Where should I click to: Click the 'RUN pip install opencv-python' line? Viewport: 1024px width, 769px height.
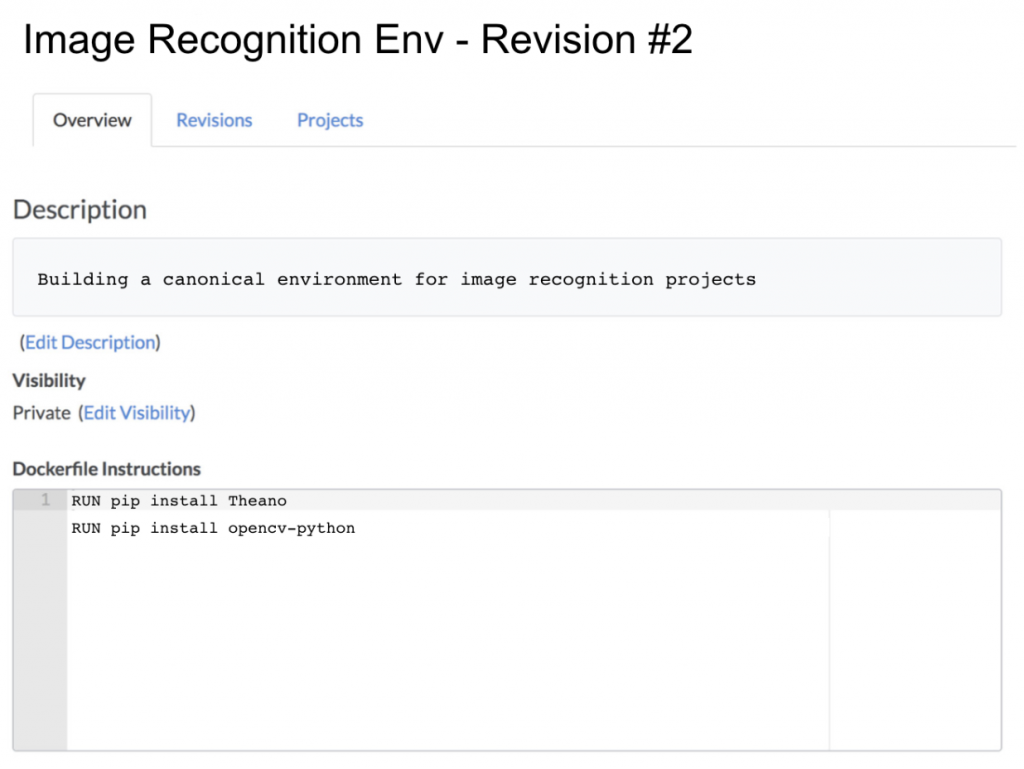tap(212, 528)
